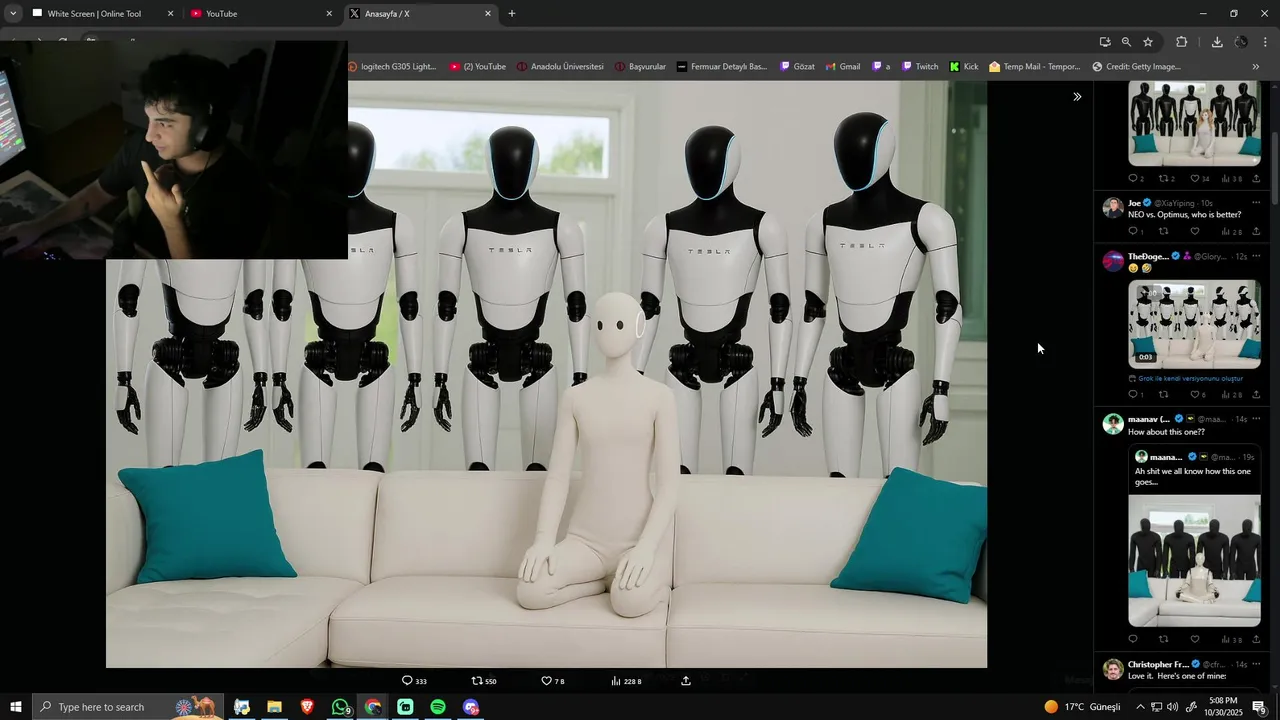The image size is (1280, 720).
Task: Close the Anasayfa / X tab
Action: click(x=488, y=14)
